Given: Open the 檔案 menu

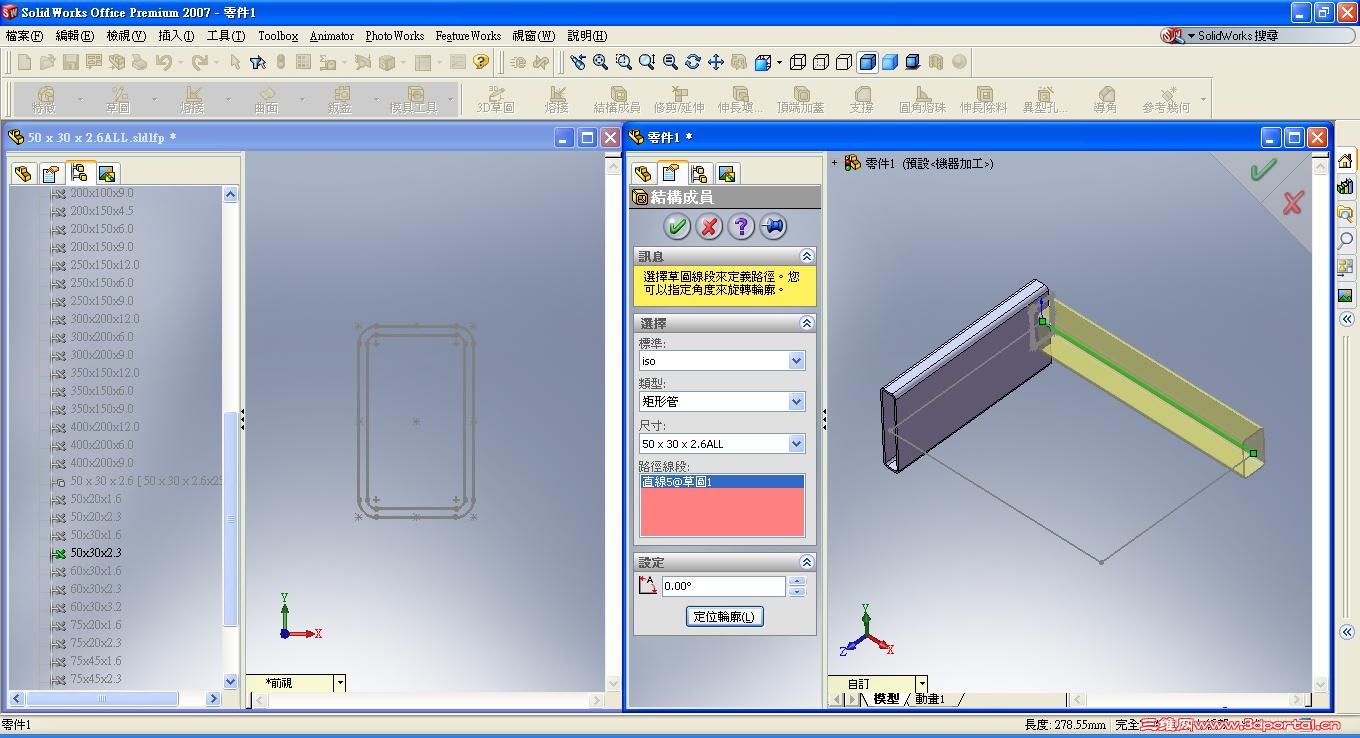Looking at the screenshot, I should point(24,36).
